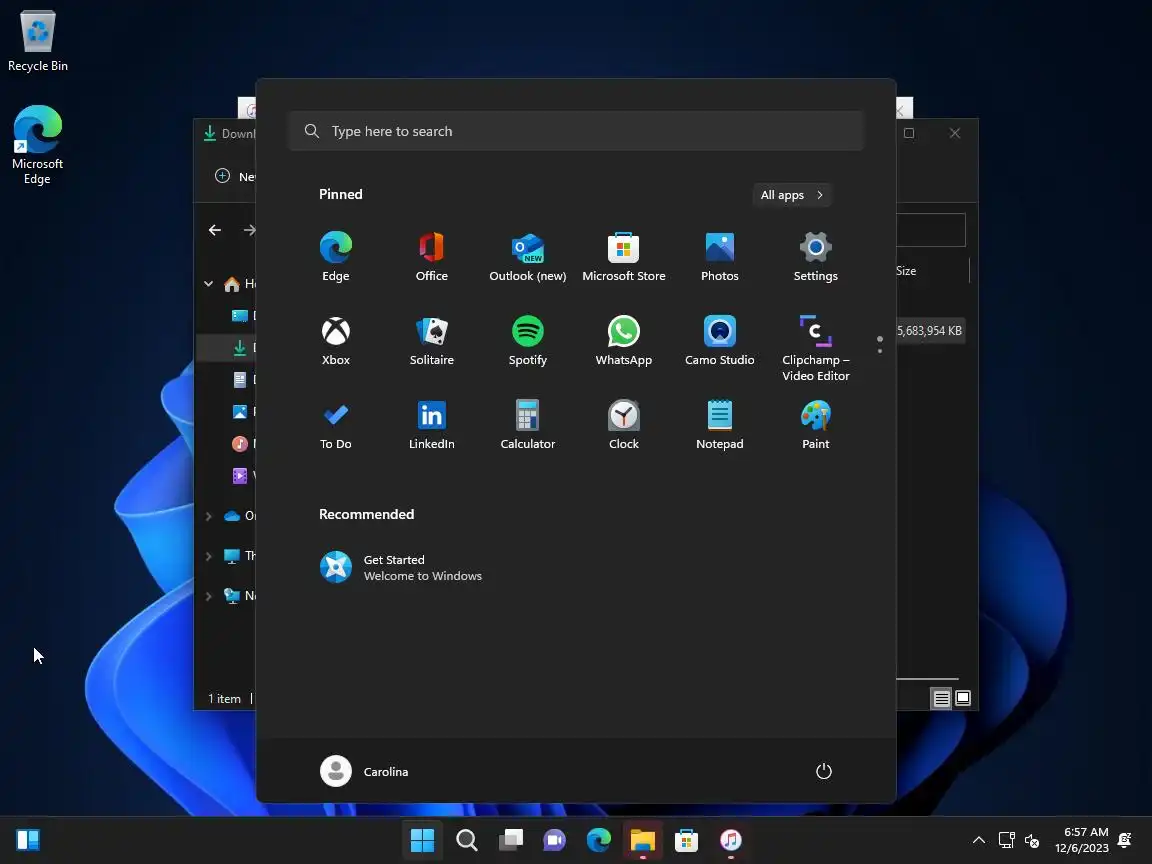
Task: Click the 5,683,954 KB file size cell
Action: pyautogui.click(x=929, y=331)
